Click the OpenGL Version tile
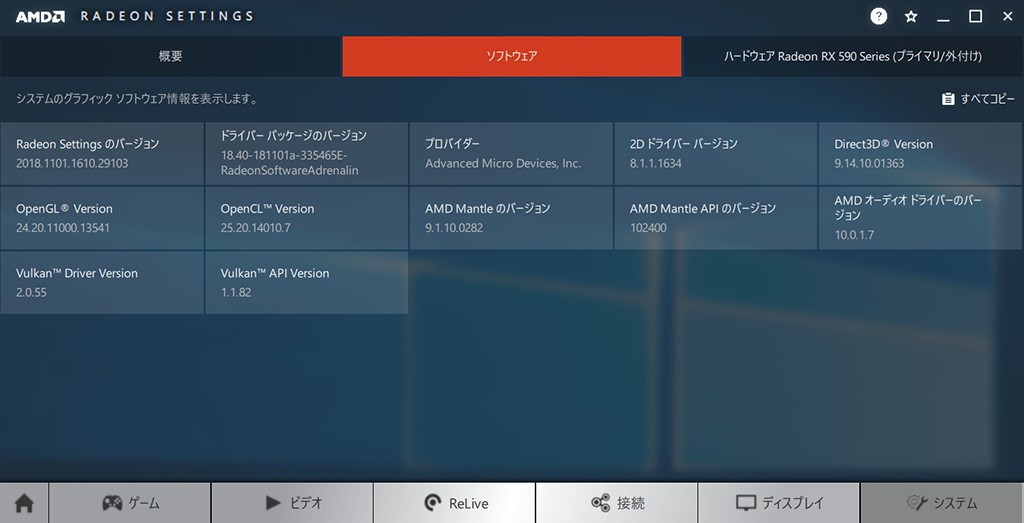 point(102,218)
